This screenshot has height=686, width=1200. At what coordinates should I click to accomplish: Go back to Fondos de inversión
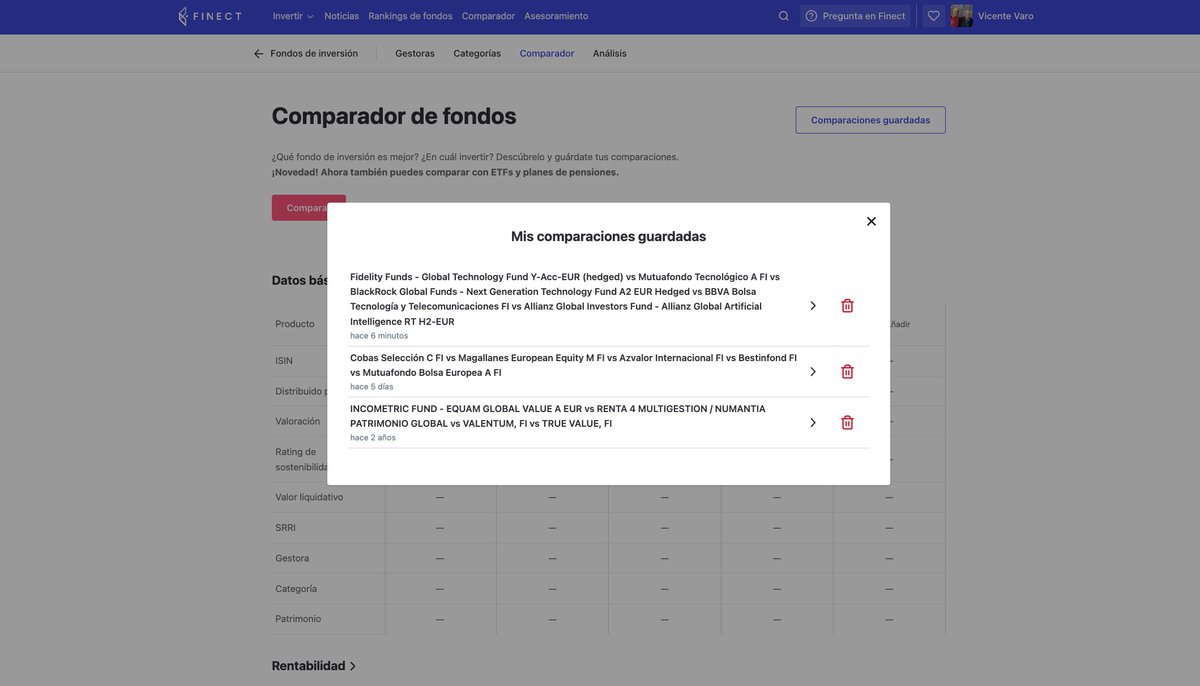(305, 54)
